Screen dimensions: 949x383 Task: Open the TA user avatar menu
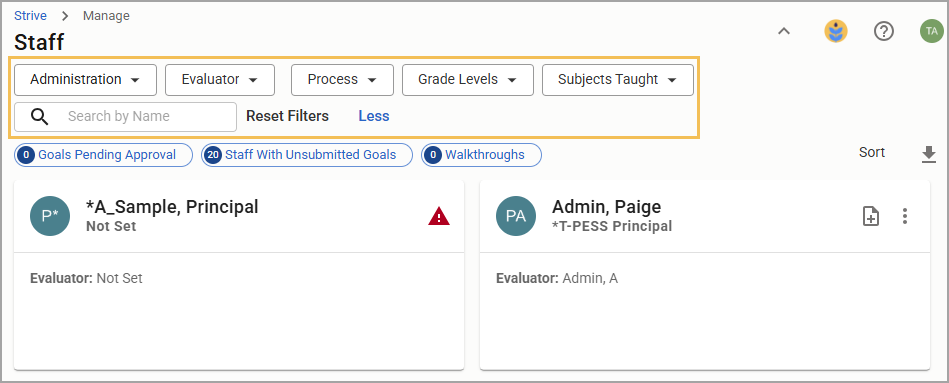[931, 31]
